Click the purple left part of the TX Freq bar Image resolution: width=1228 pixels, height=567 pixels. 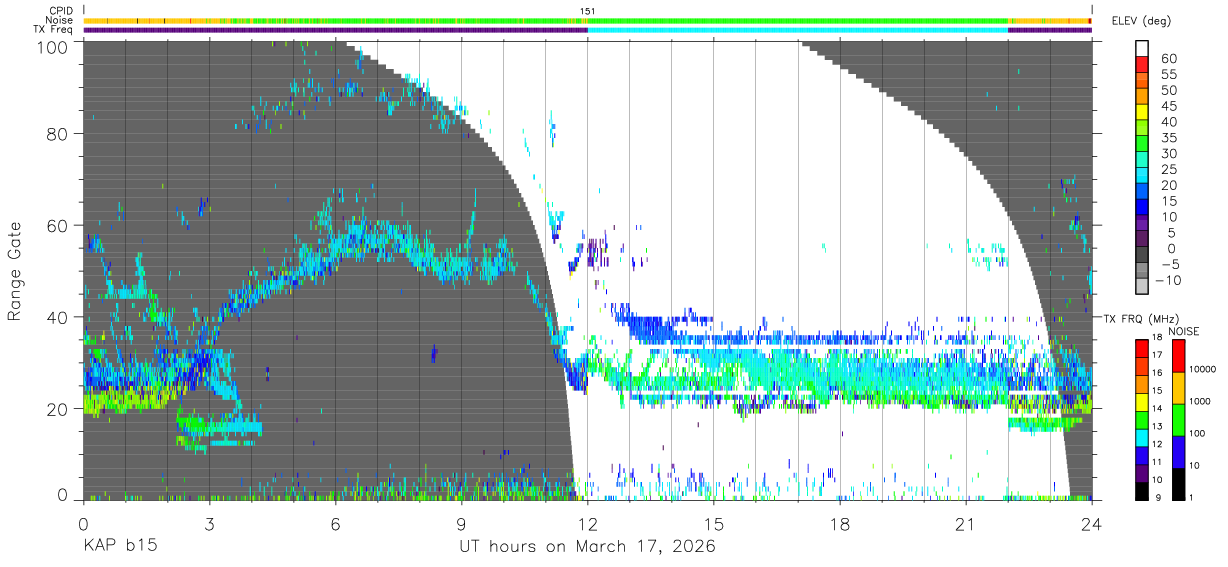pos(336,30)
